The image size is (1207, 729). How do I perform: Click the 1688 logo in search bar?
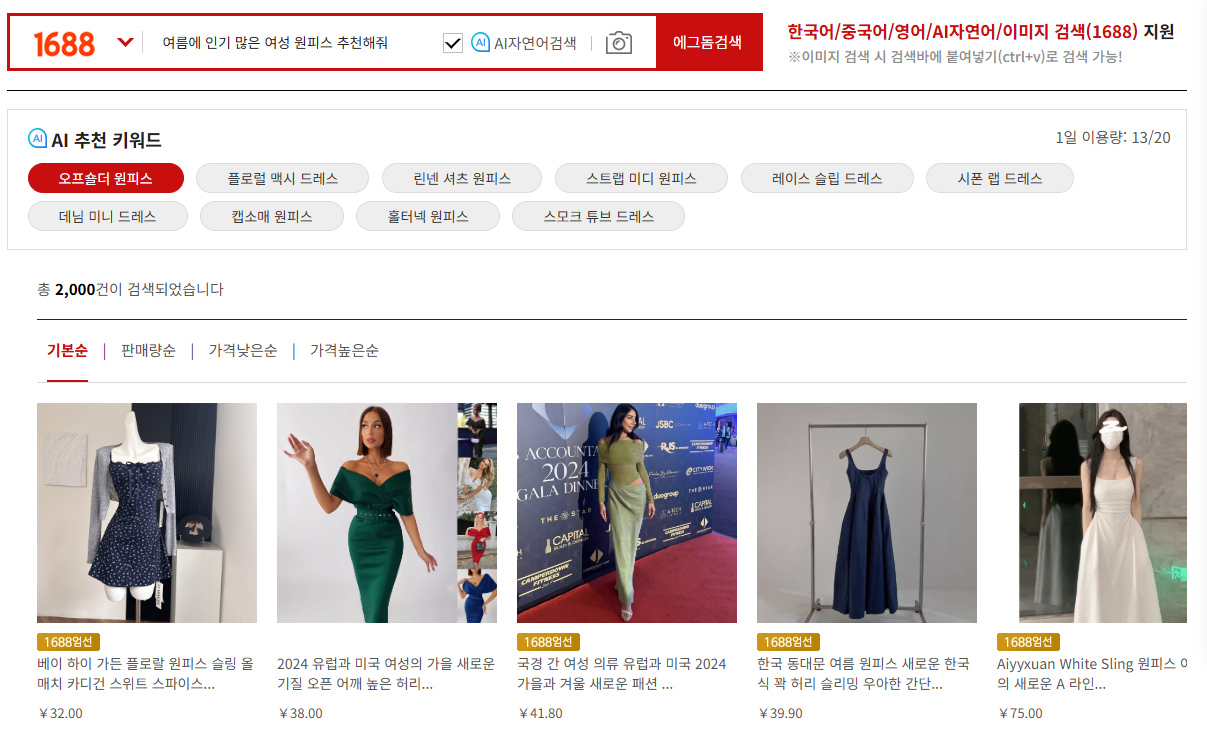click(64, 43)
